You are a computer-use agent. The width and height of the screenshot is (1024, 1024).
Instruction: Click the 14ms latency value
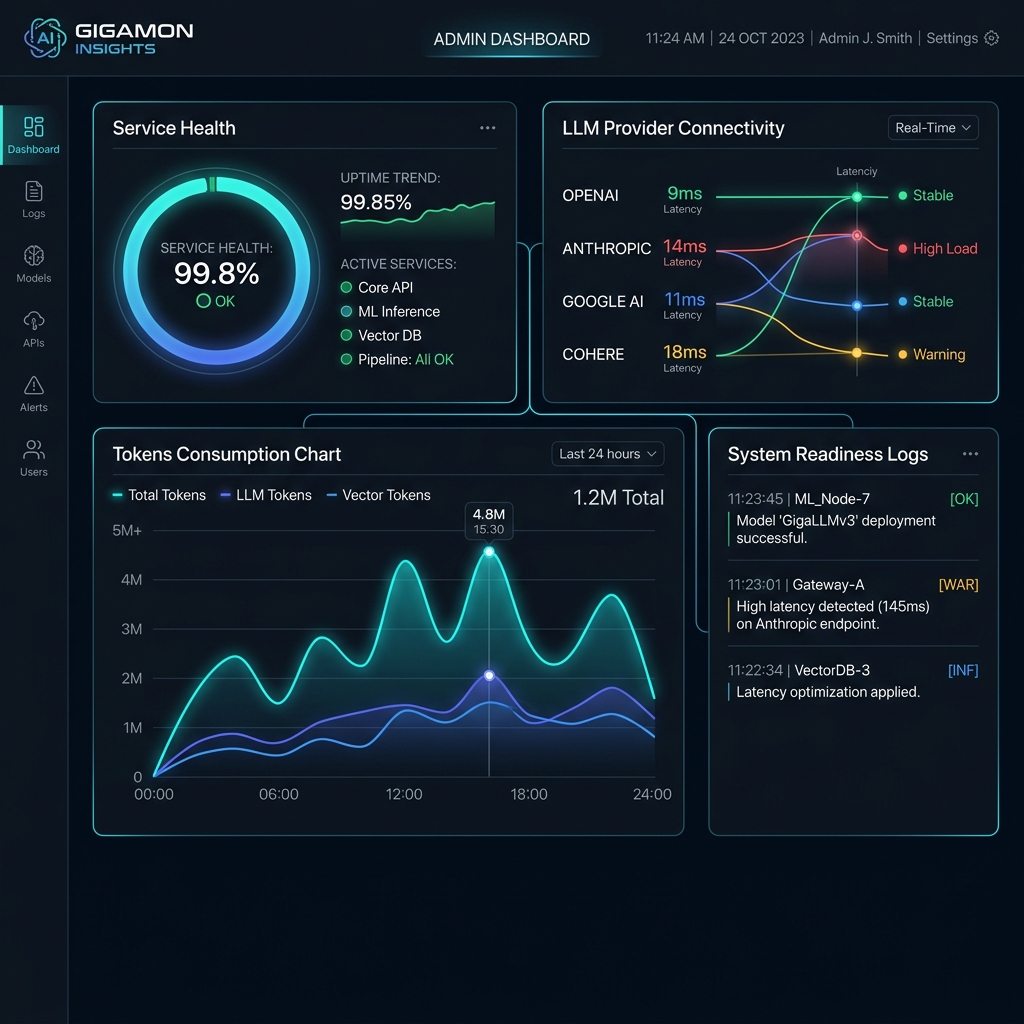click(684, 246)
